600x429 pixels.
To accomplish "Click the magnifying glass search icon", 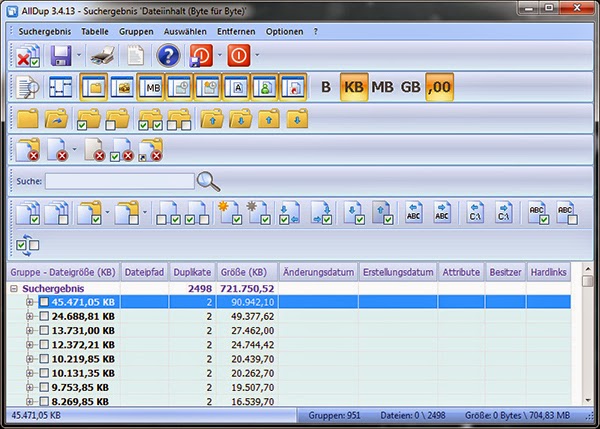I will pos(208,181).
